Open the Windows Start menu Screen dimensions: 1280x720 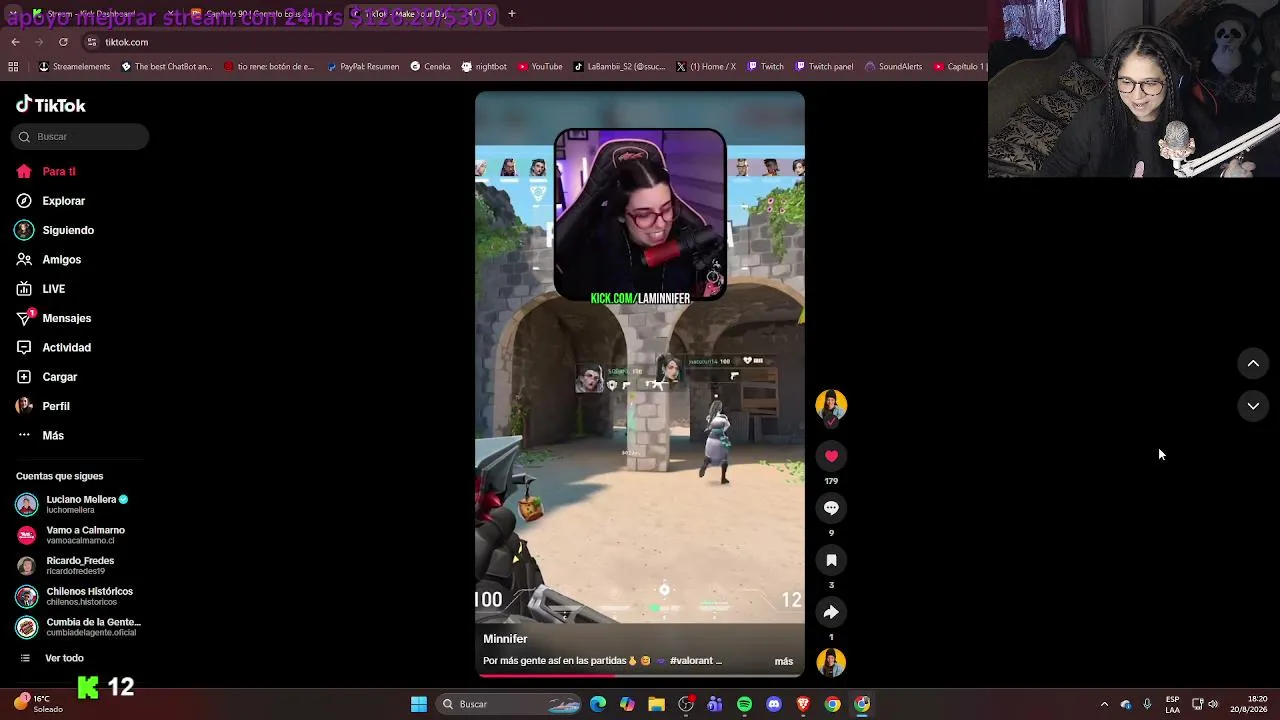point(419,704)
